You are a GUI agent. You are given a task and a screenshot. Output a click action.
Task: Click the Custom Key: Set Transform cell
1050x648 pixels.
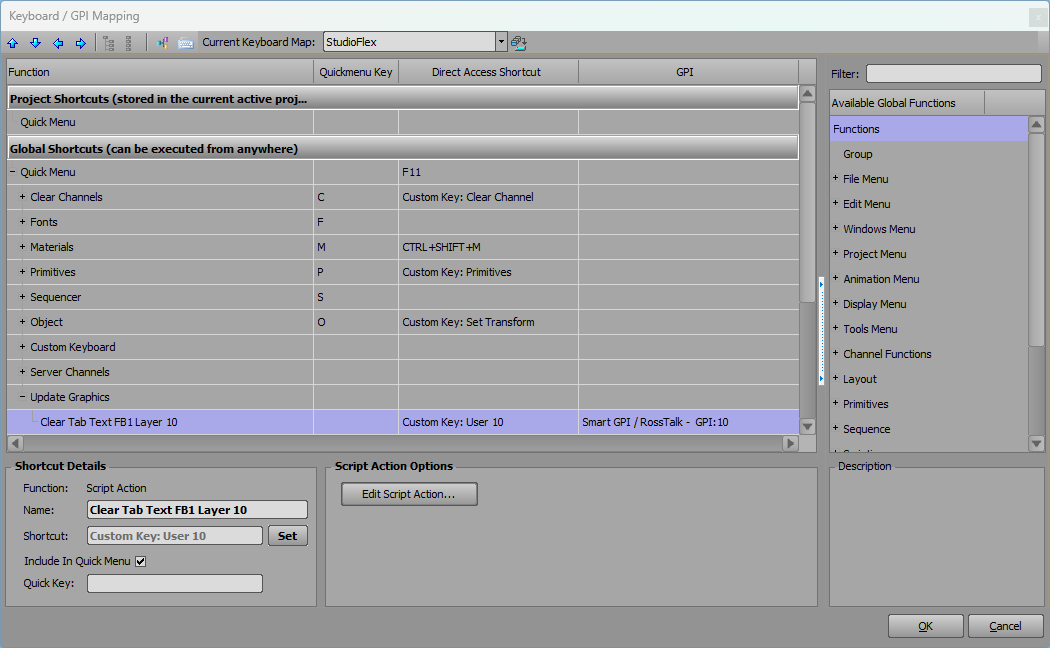pyautogui.click(x=488, y=322)
